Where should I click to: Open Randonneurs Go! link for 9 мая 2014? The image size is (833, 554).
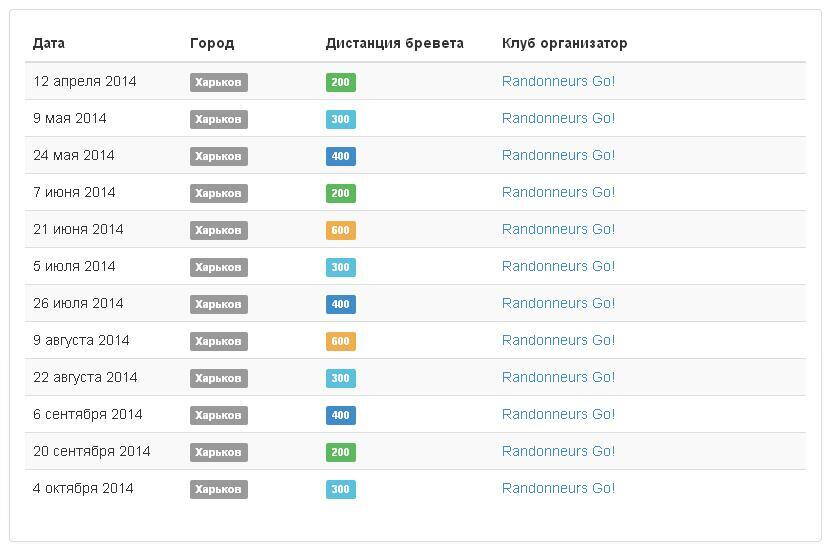558,118
